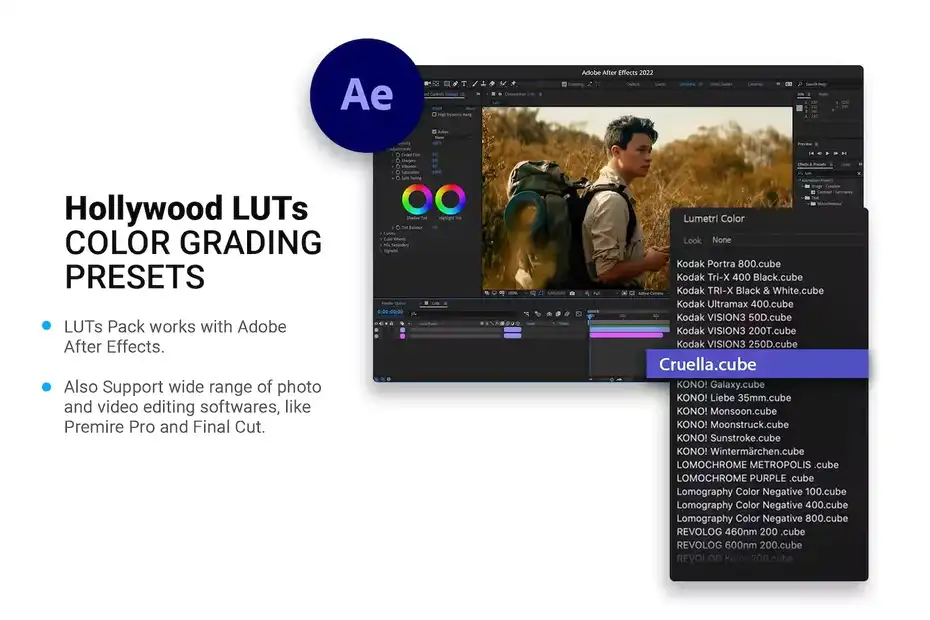
Task: Select the Type tool in toolbar
Action: click(x=464, y=84)
